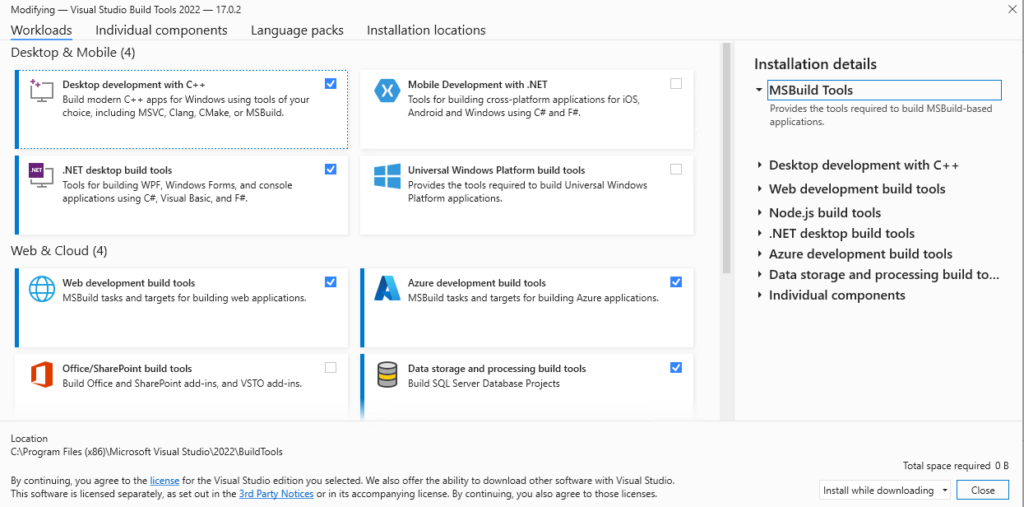
Task: Click the workloads list vertical scrollbar thumb
Action: pos(726,157)
